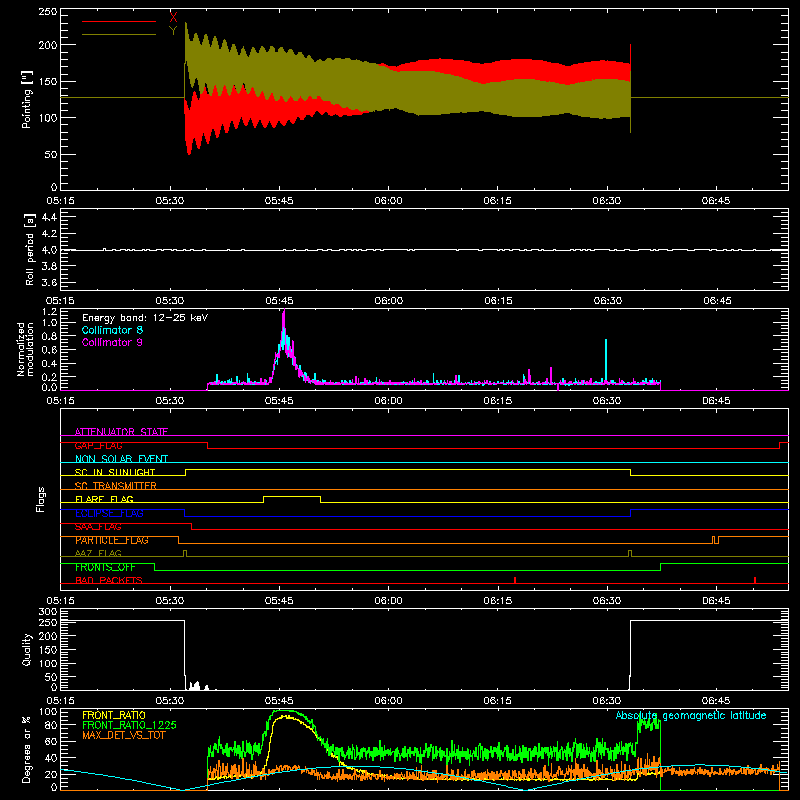Select the Roll period axis title

(30, 249)
